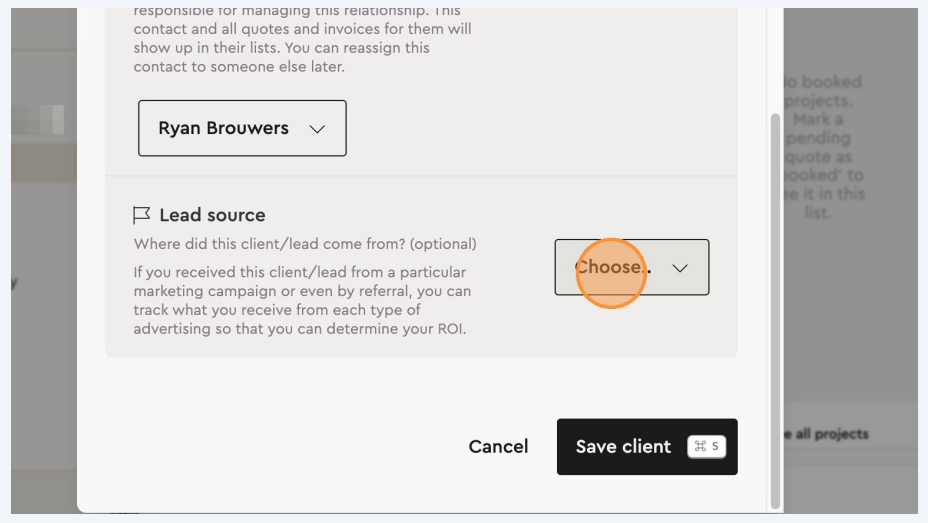The width and height of the screenshot is (928, 523).
Task: Click the ROI marketing campaign description paragraph
Action: click(300, 300)
